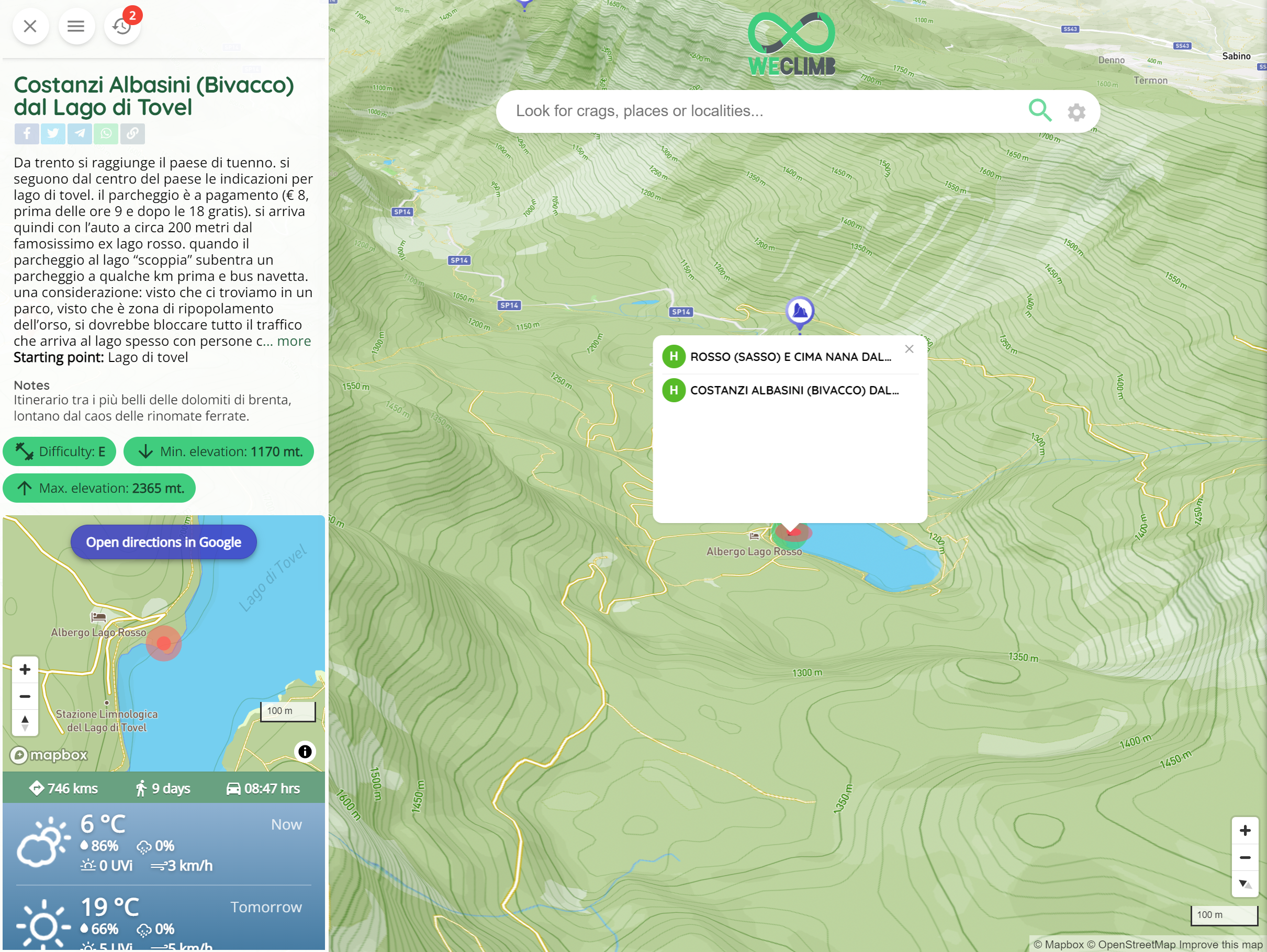Click the WhatsApp share icon
The height and width of the screenshot is (952, 1267).
(x=106, y=133)
